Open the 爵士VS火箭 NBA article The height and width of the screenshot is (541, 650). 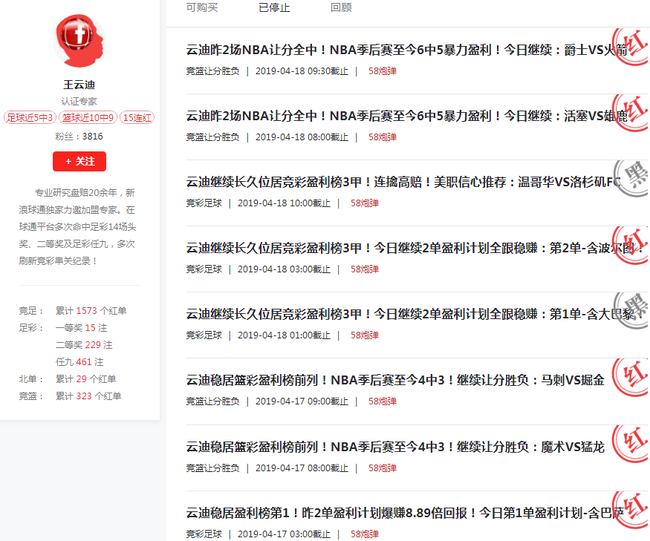tap(406, 50)
